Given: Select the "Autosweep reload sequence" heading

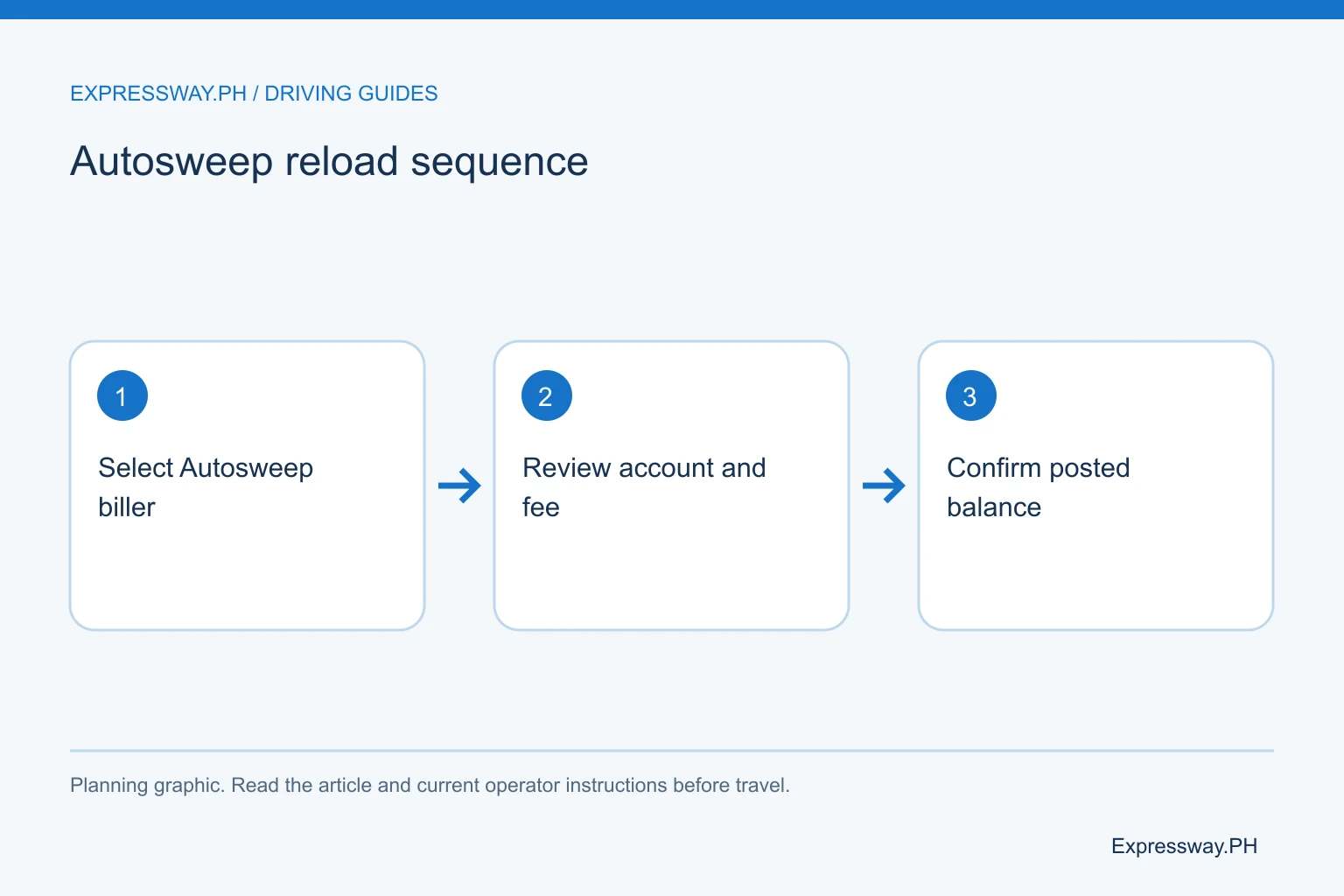Looking at the screenshot, I should [x=329, y=162].
